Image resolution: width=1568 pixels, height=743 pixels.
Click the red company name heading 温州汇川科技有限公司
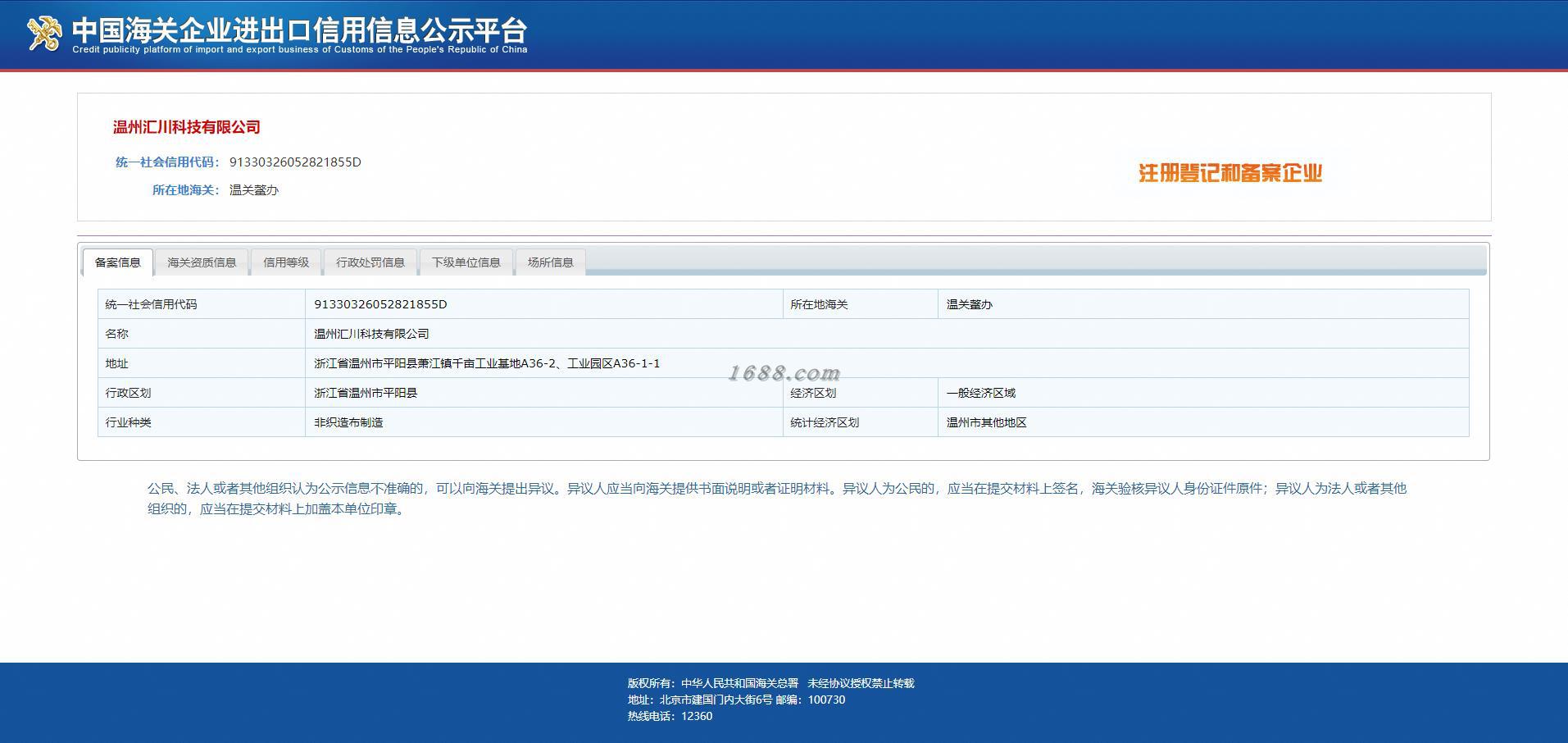187,127
